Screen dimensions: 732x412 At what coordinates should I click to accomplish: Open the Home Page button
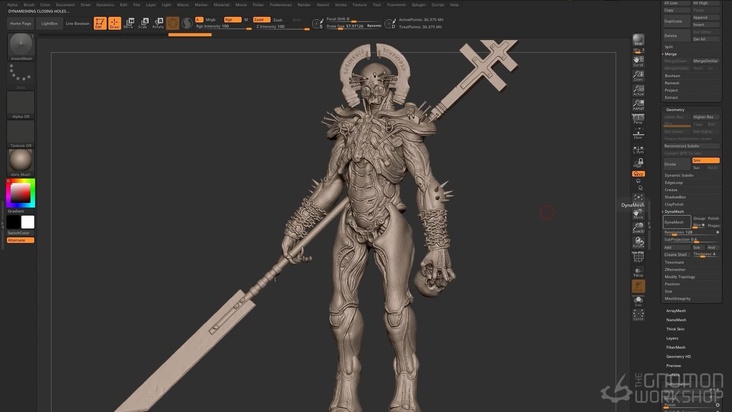(21, 23)
